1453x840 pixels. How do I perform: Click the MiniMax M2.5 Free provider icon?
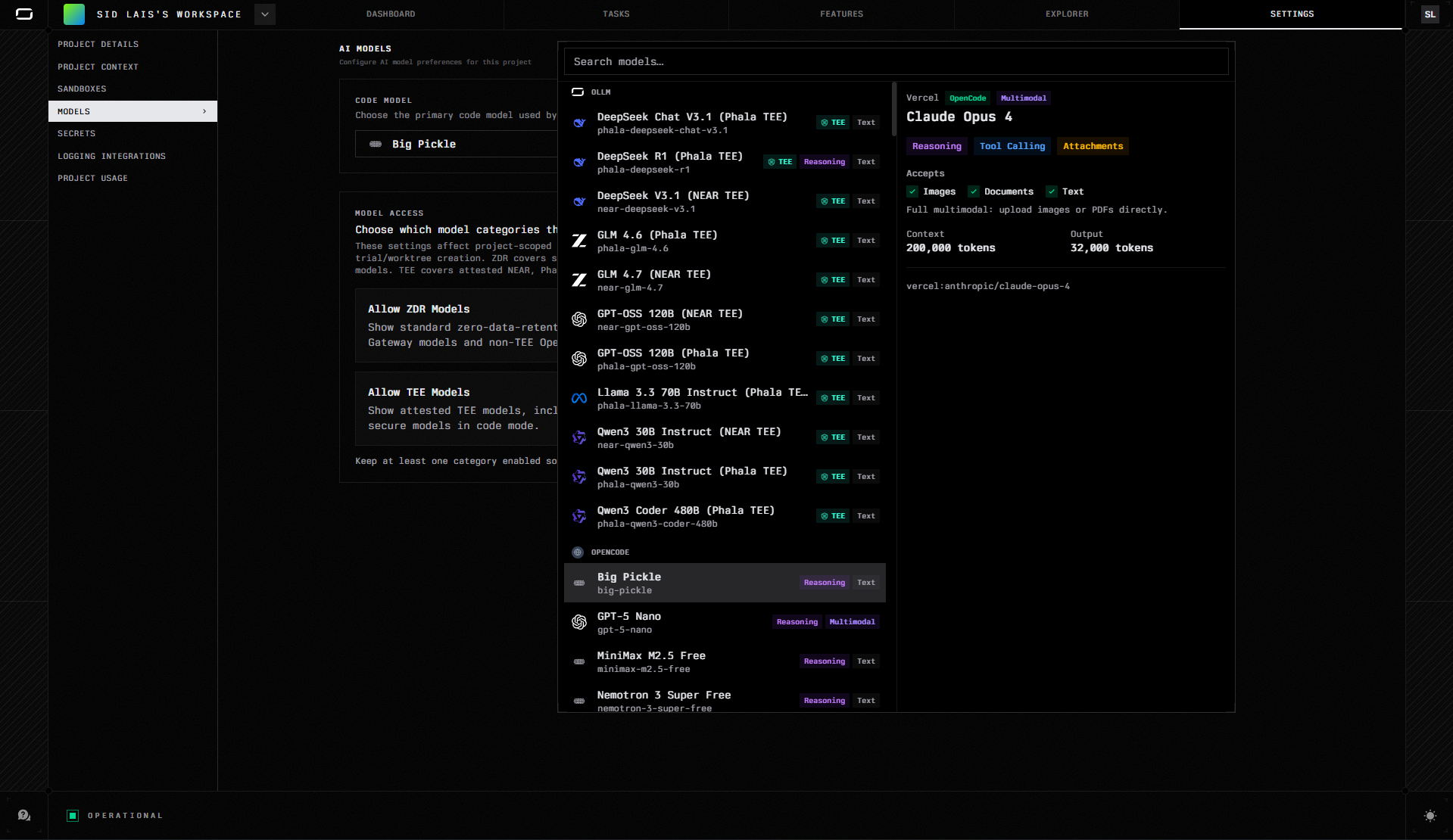pos(579,661)
